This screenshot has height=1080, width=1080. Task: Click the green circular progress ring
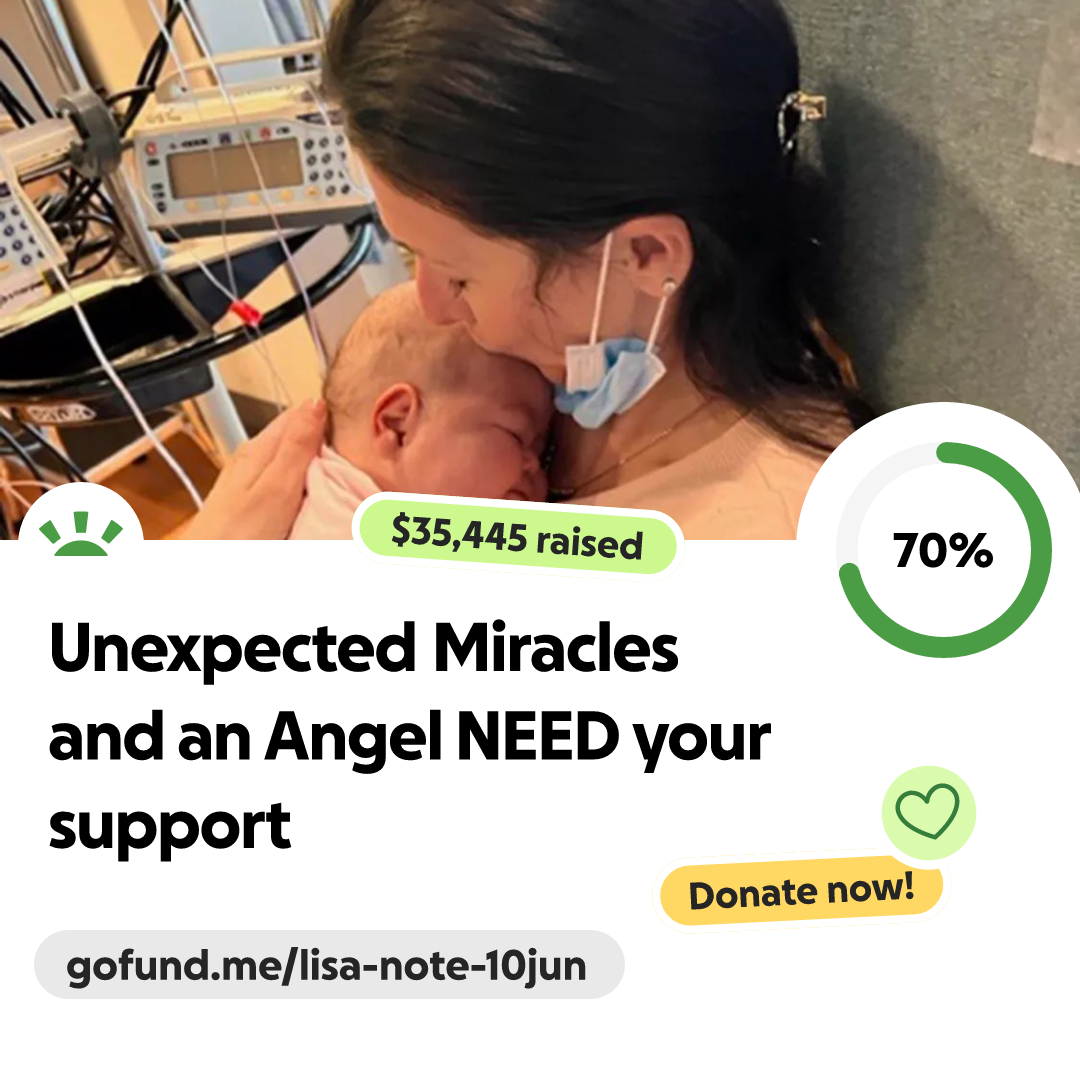click(944, 549)
